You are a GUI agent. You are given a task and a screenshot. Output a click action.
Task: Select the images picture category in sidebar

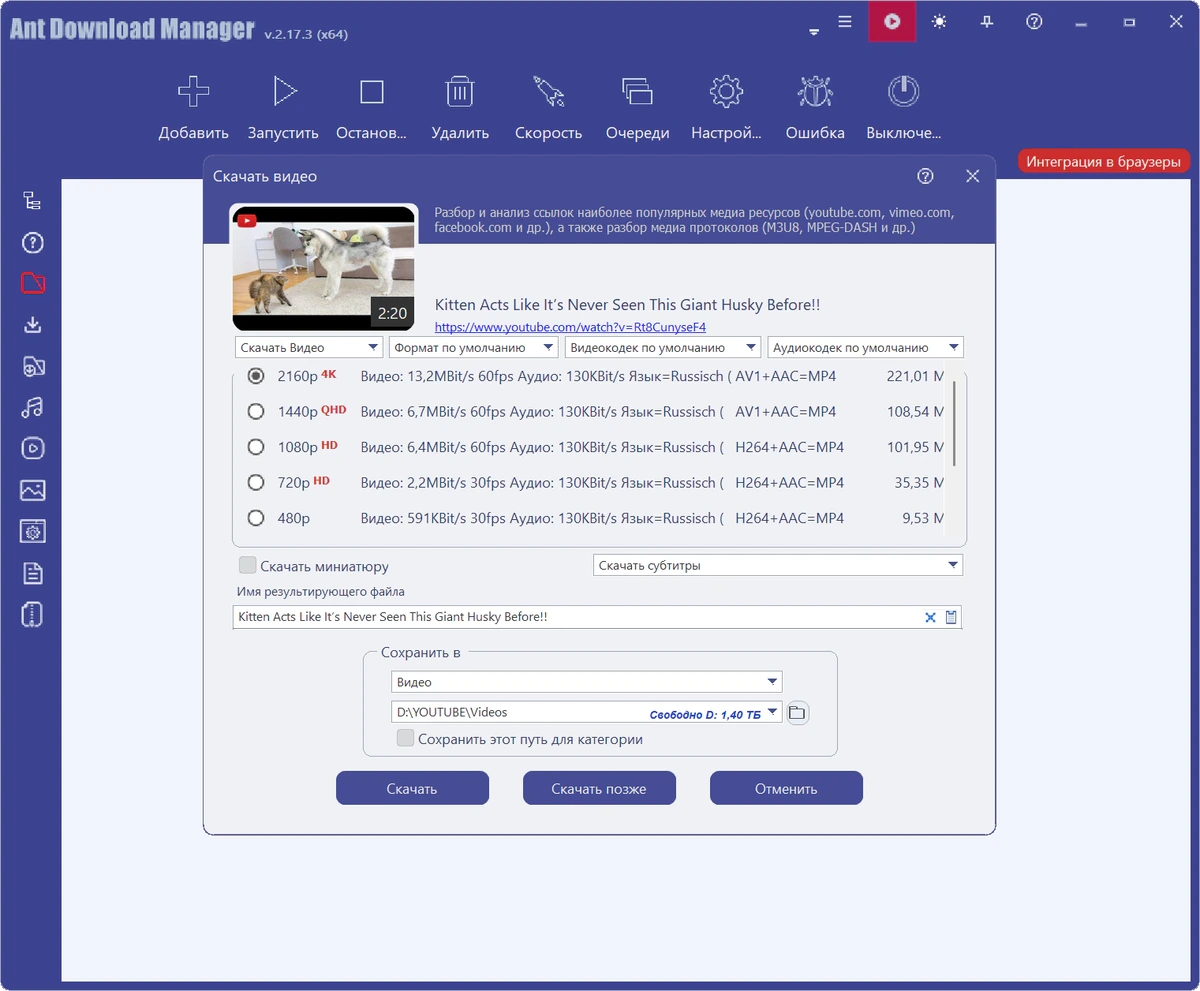33,490
